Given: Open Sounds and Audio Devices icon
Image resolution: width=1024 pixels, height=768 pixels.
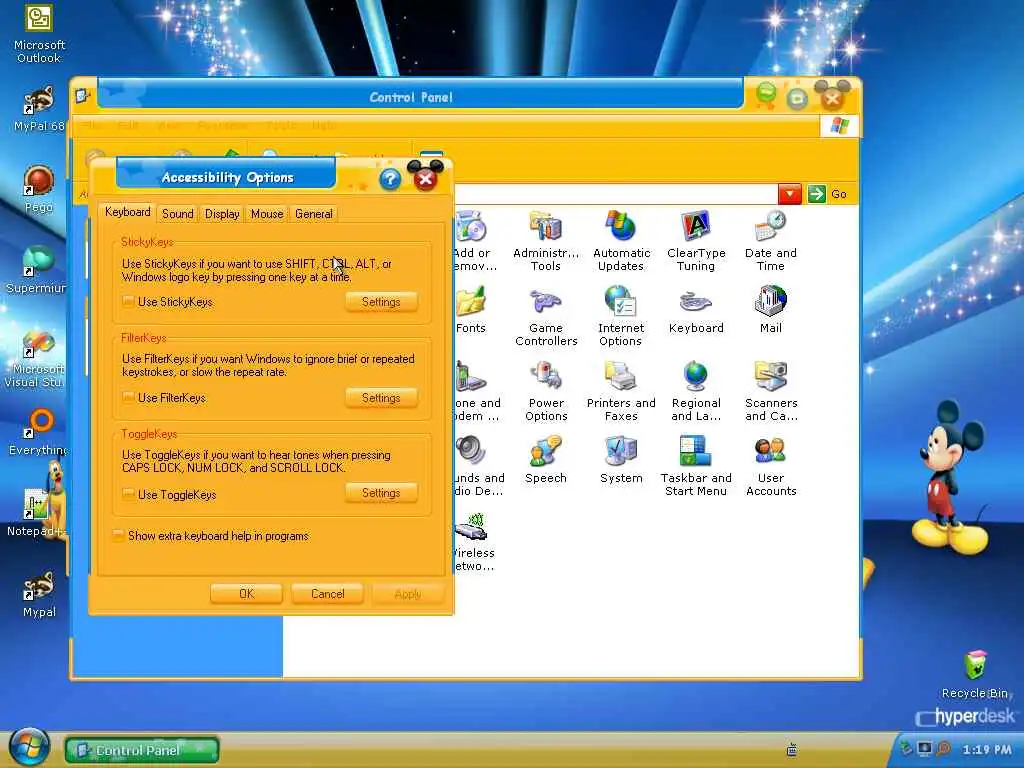Looking at the screenshot, I should click(x=479, y=466).
